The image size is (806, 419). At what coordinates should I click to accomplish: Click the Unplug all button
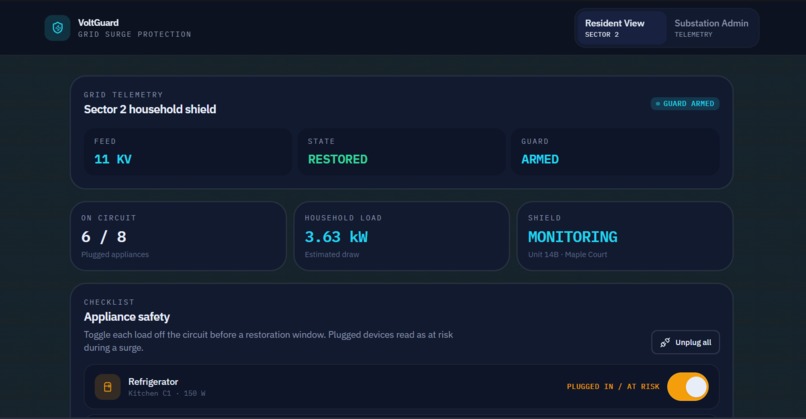tap(685, 342)
